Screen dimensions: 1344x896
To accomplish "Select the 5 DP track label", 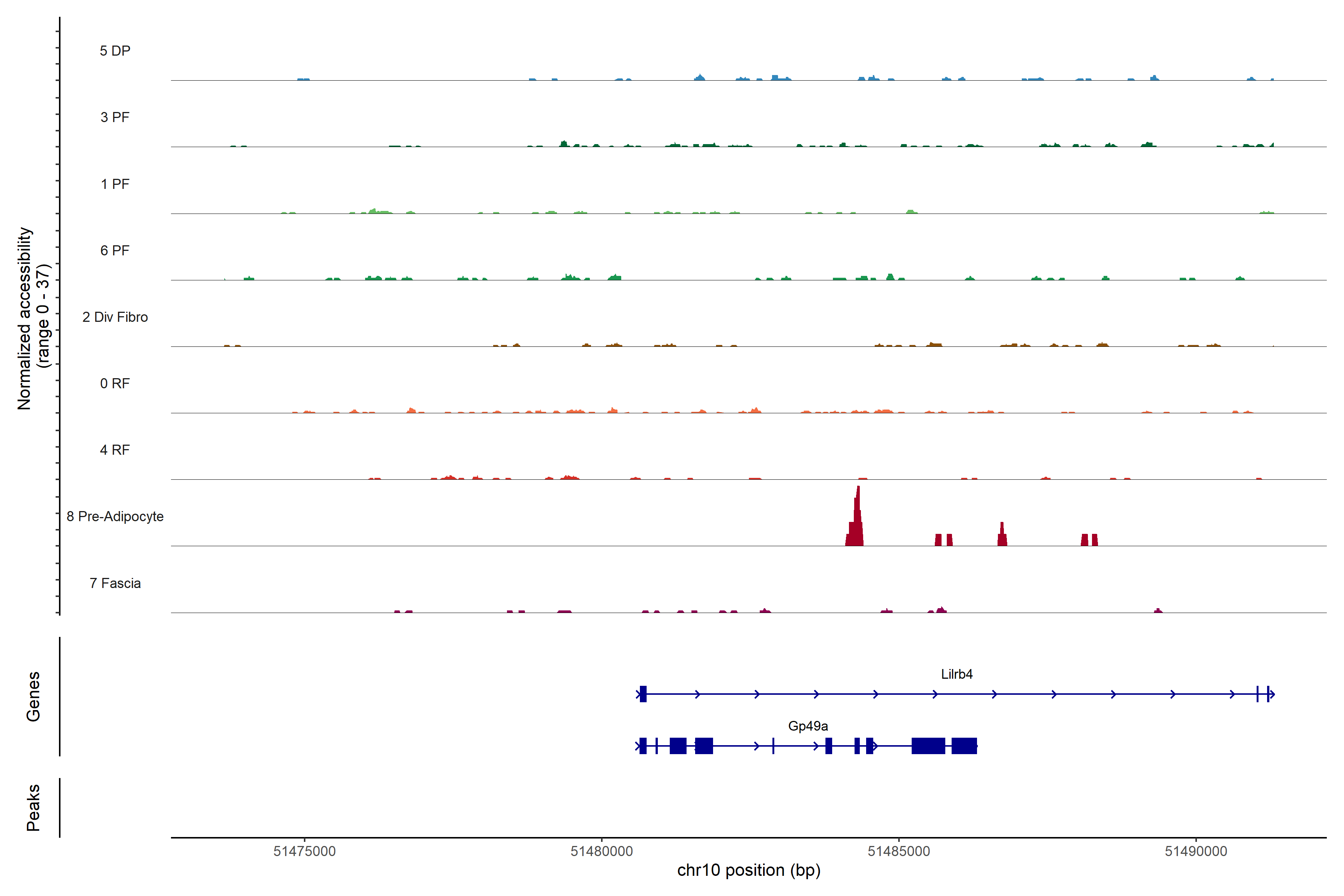I will pos(115,51).
